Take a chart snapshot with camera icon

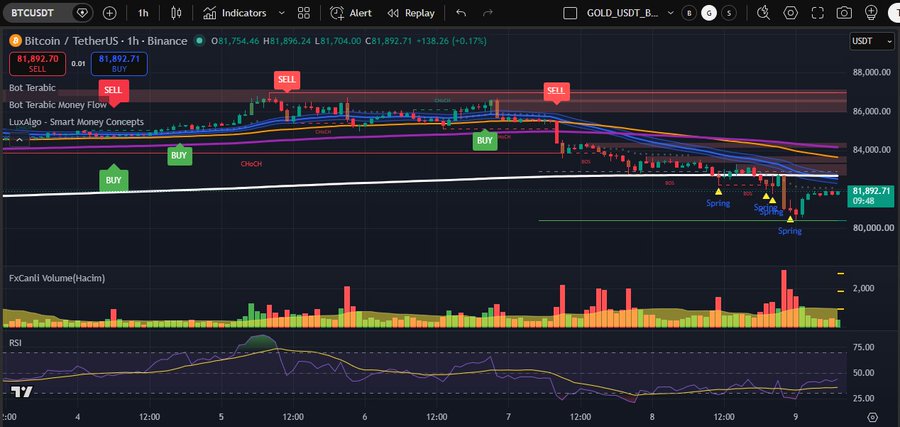pos(844,13)
